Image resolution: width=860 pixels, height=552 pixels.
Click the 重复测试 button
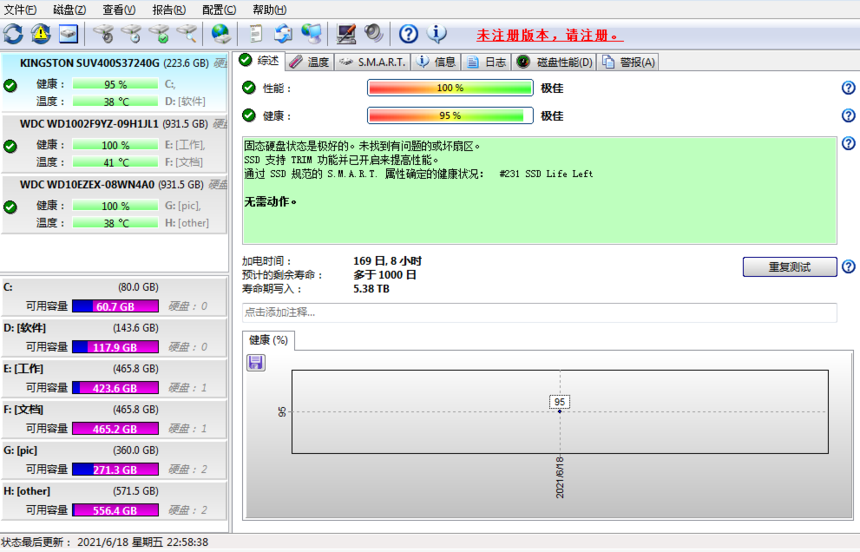(789, 267)
